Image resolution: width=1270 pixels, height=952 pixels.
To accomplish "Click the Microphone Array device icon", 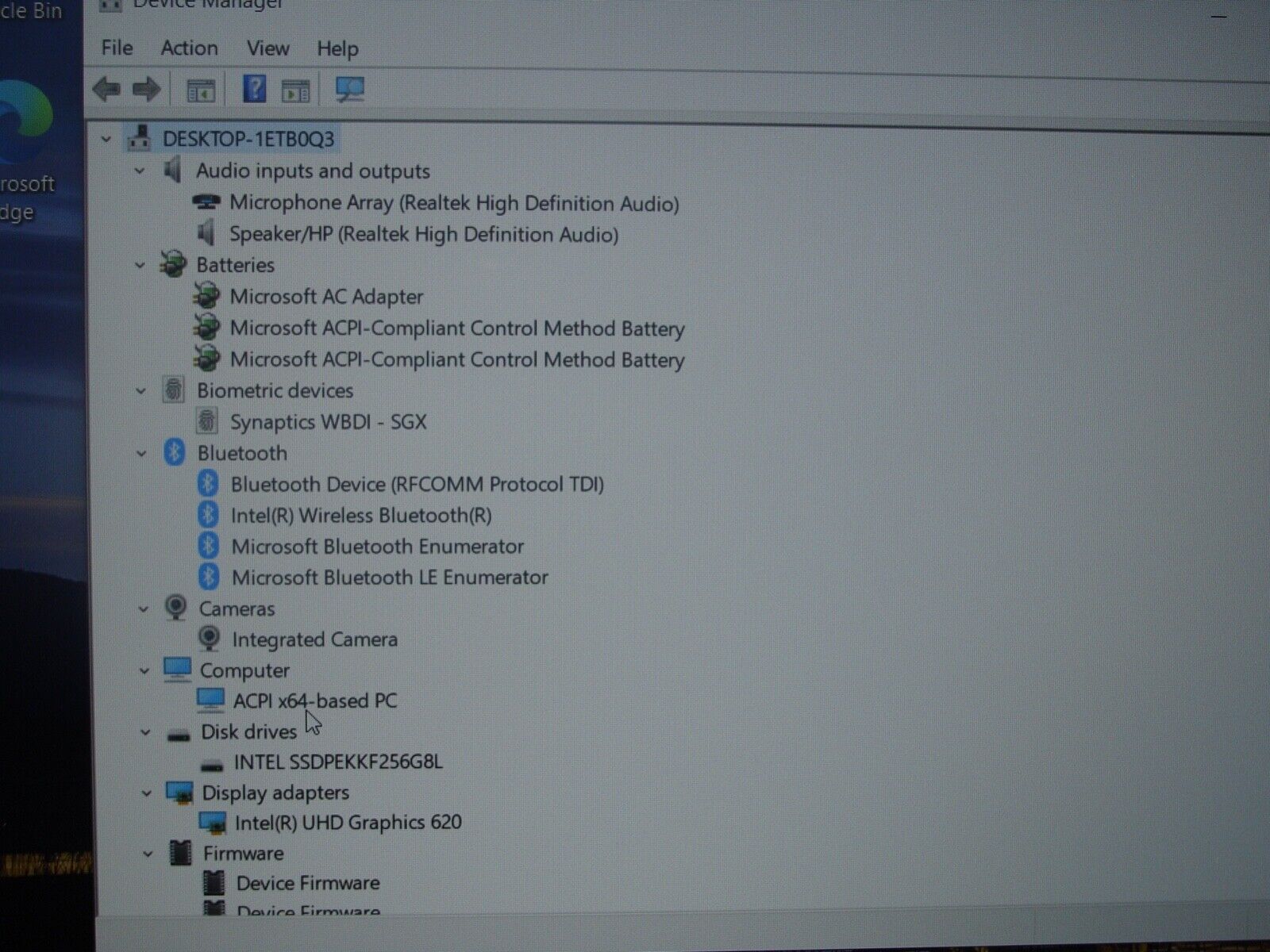I will pyautogui.click(x=206, y=202).
